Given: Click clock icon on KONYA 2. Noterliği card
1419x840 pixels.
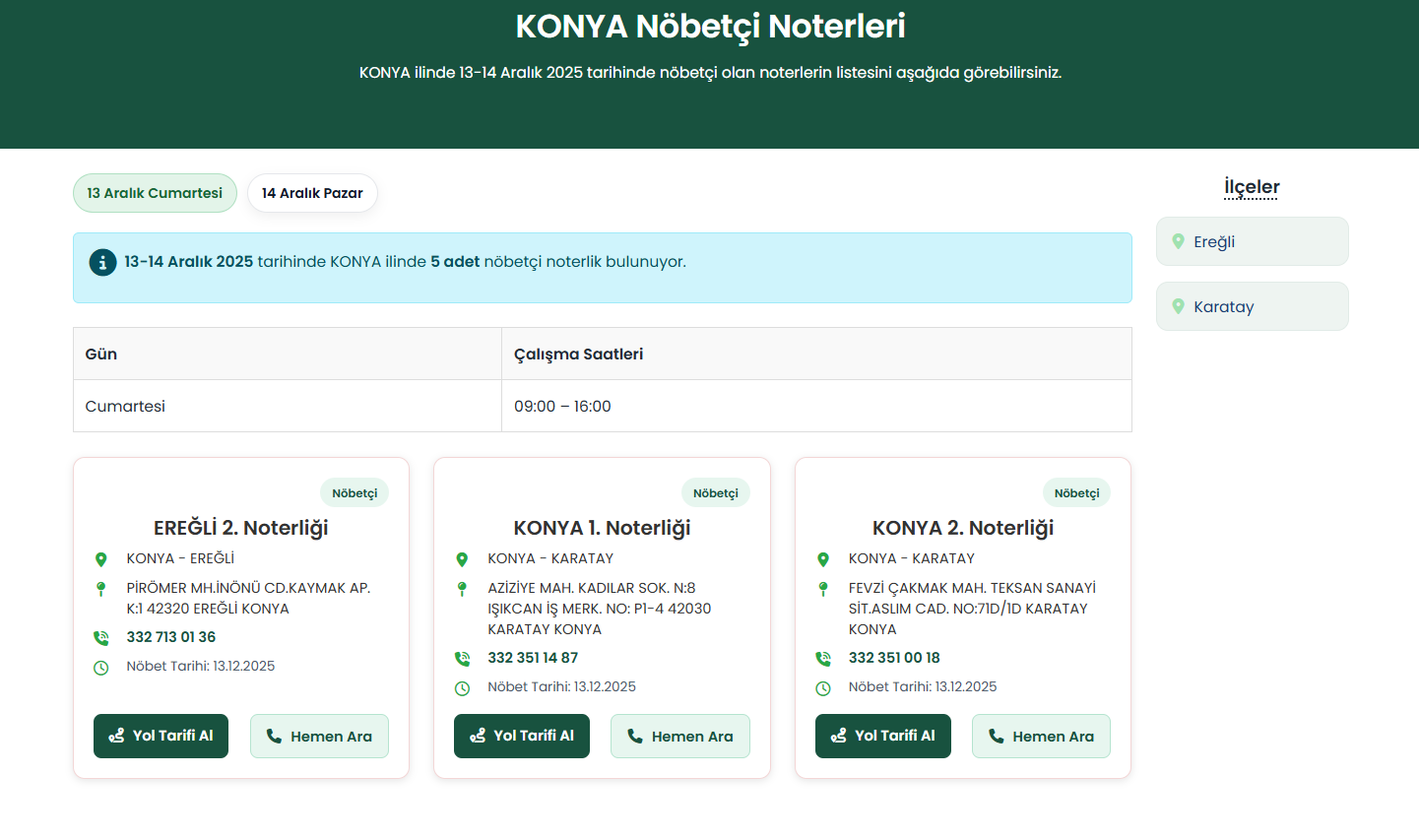Looking at the screenshot, I should pos(823,688).
